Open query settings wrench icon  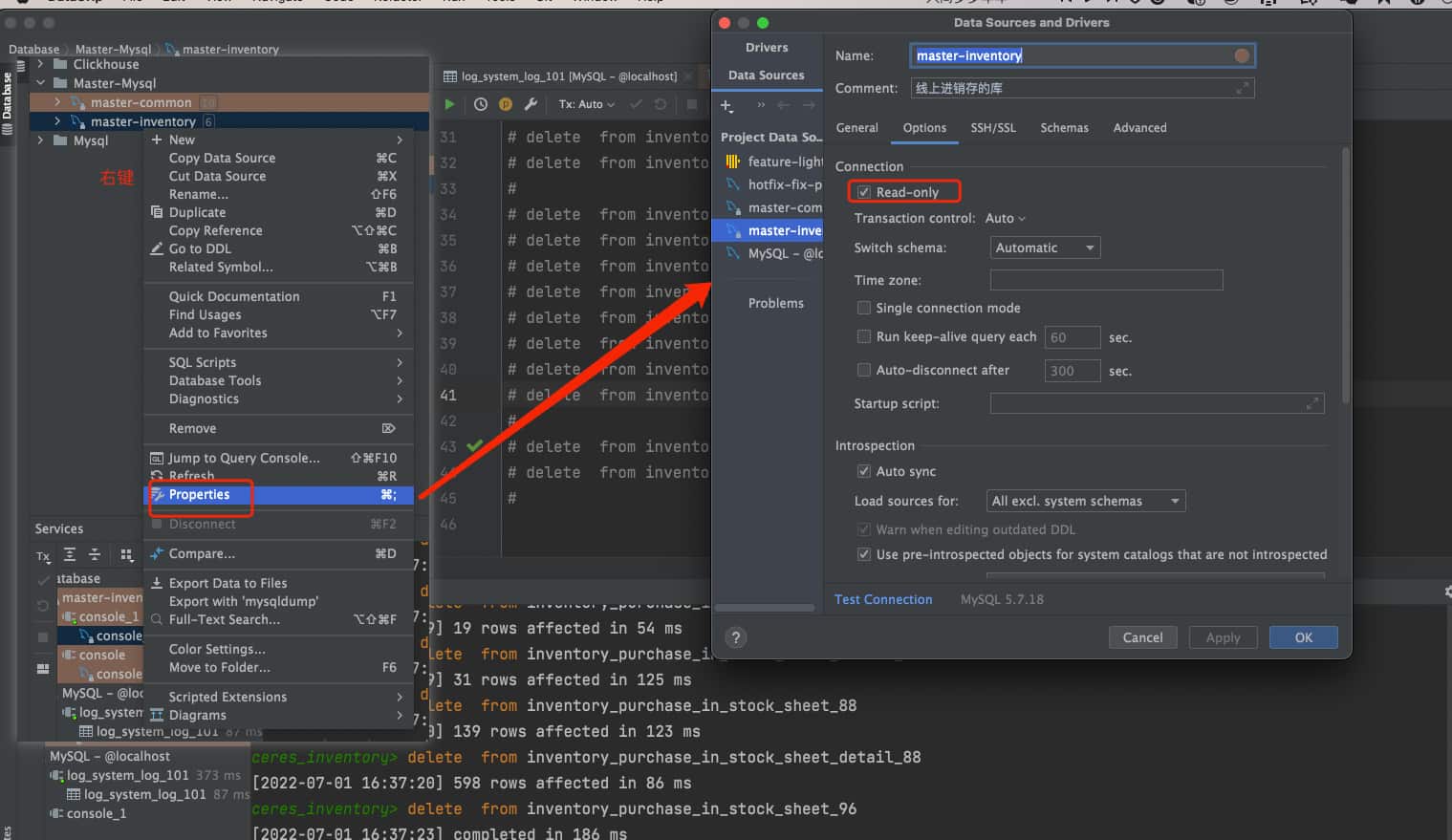(531, 104)
